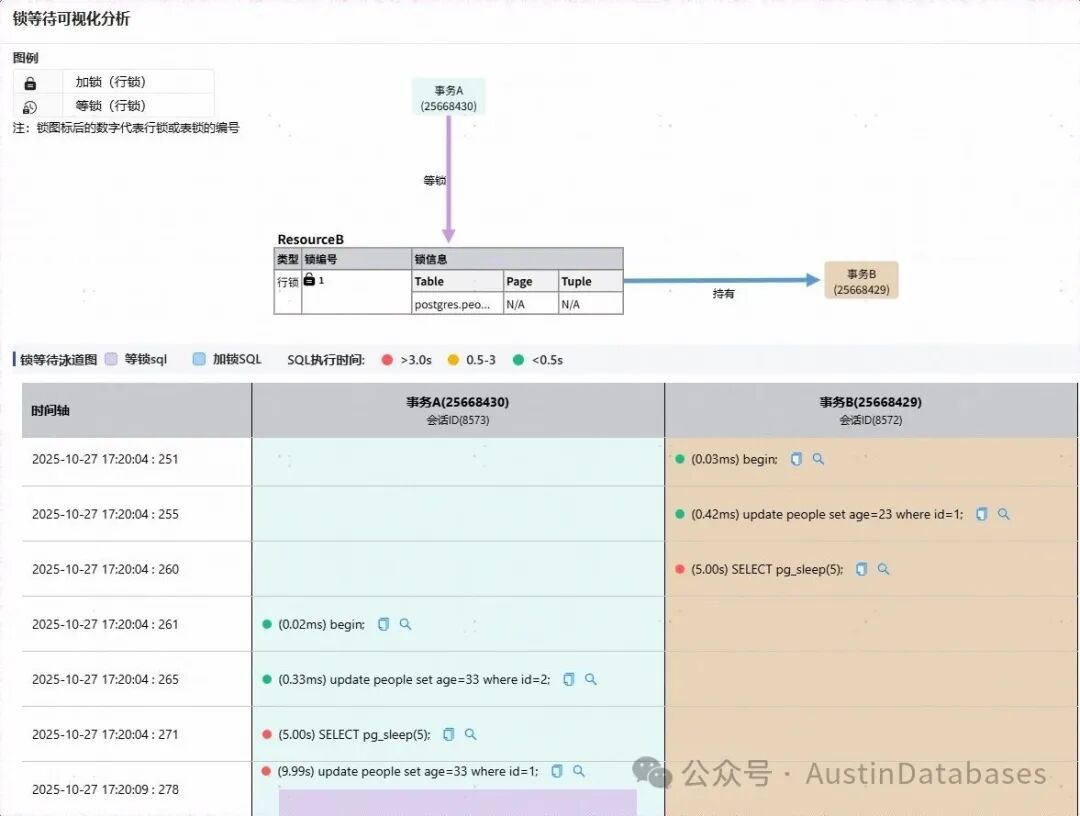Click the postgres.peo... table cell

coord(458,304)
